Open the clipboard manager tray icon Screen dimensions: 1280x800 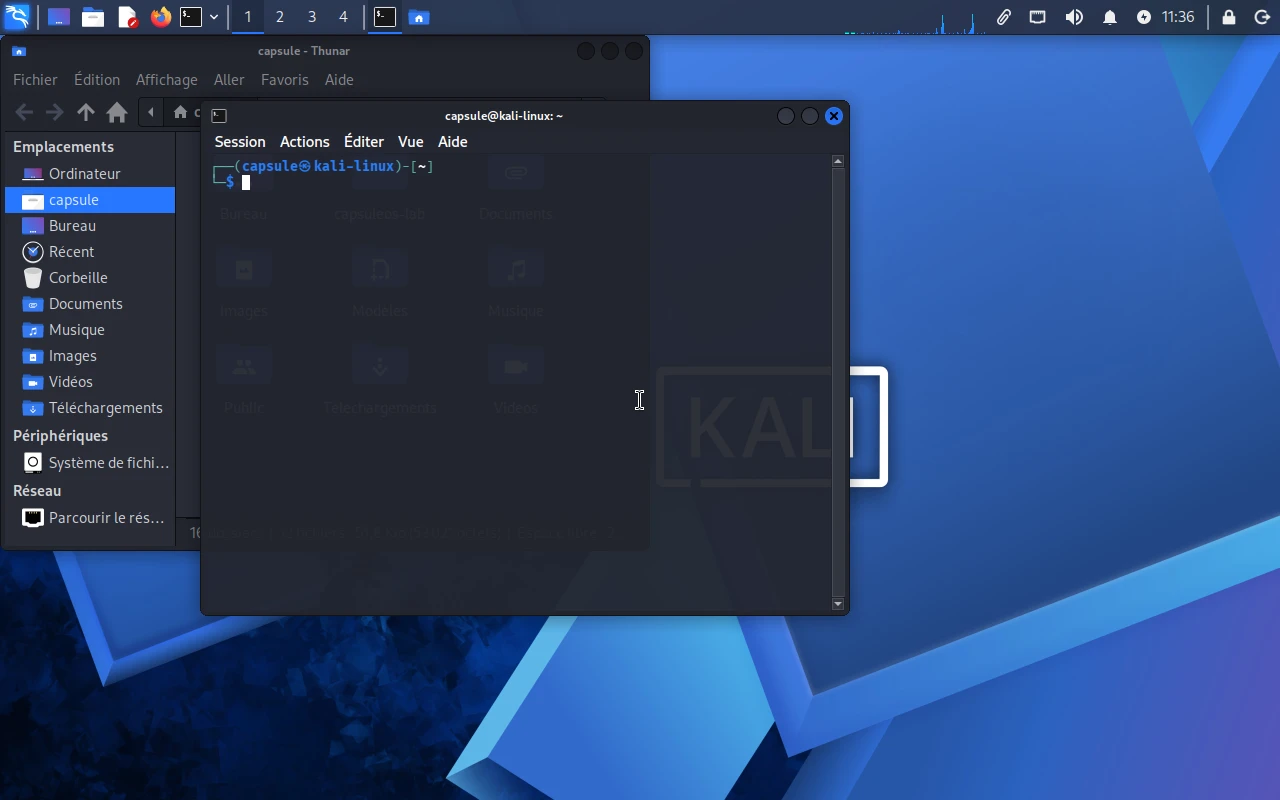click(1003, 17)
